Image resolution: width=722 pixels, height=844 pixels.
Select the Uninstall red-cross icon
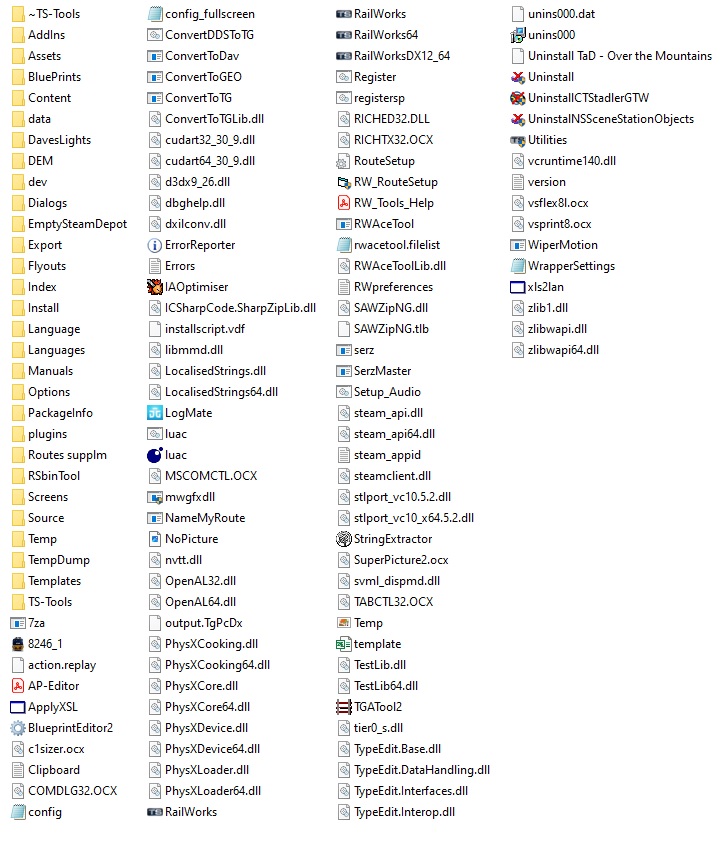click(517, 77)
